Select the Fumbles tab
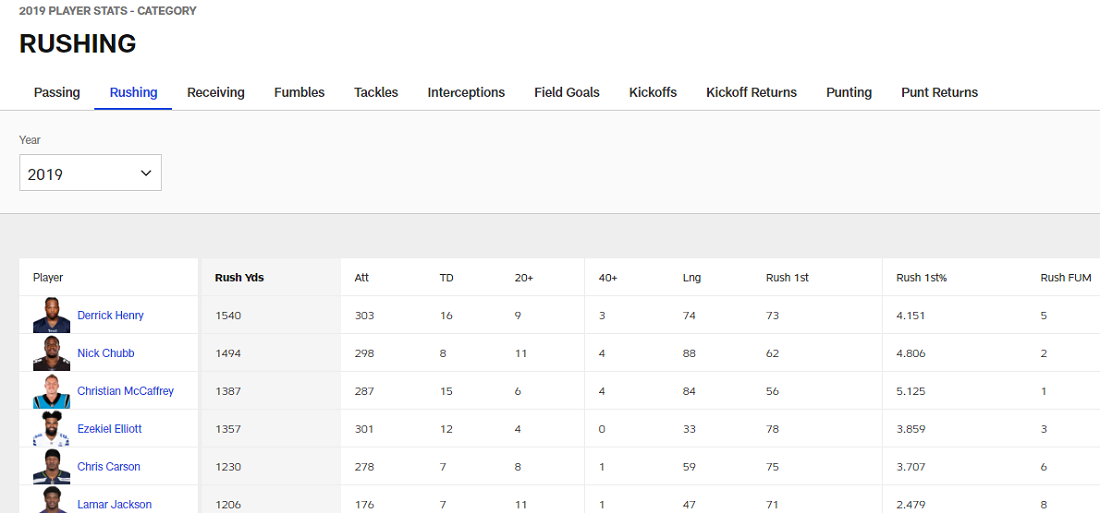The width and height of the screenshot is (1100, 513). (x=299, y=92)
